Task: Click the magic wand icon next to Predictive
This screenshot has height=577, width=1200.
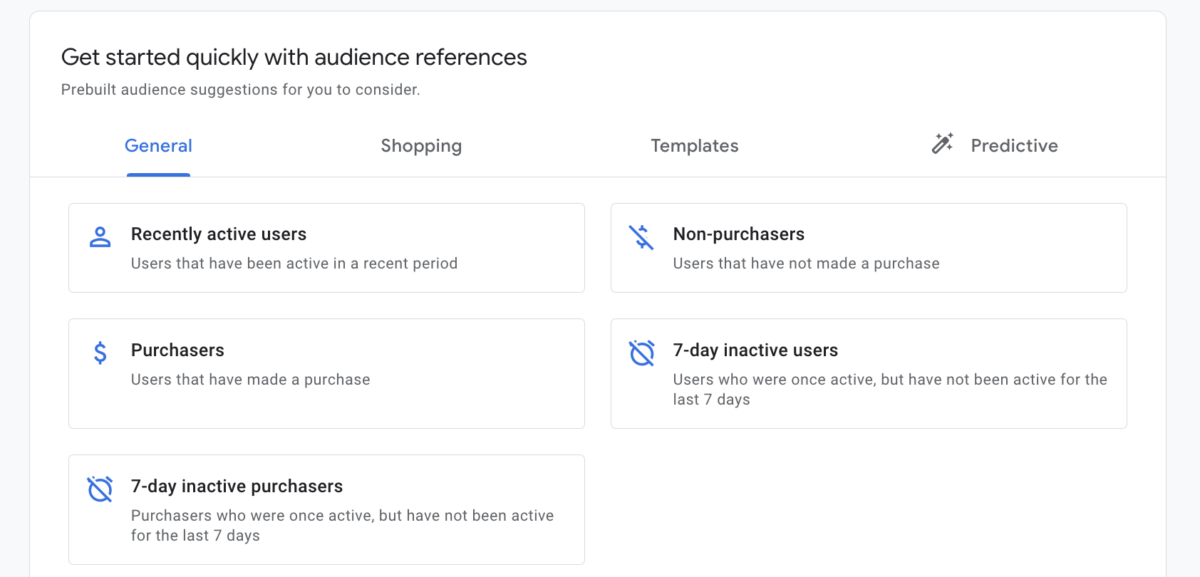Action: click(x=941, y=144)
